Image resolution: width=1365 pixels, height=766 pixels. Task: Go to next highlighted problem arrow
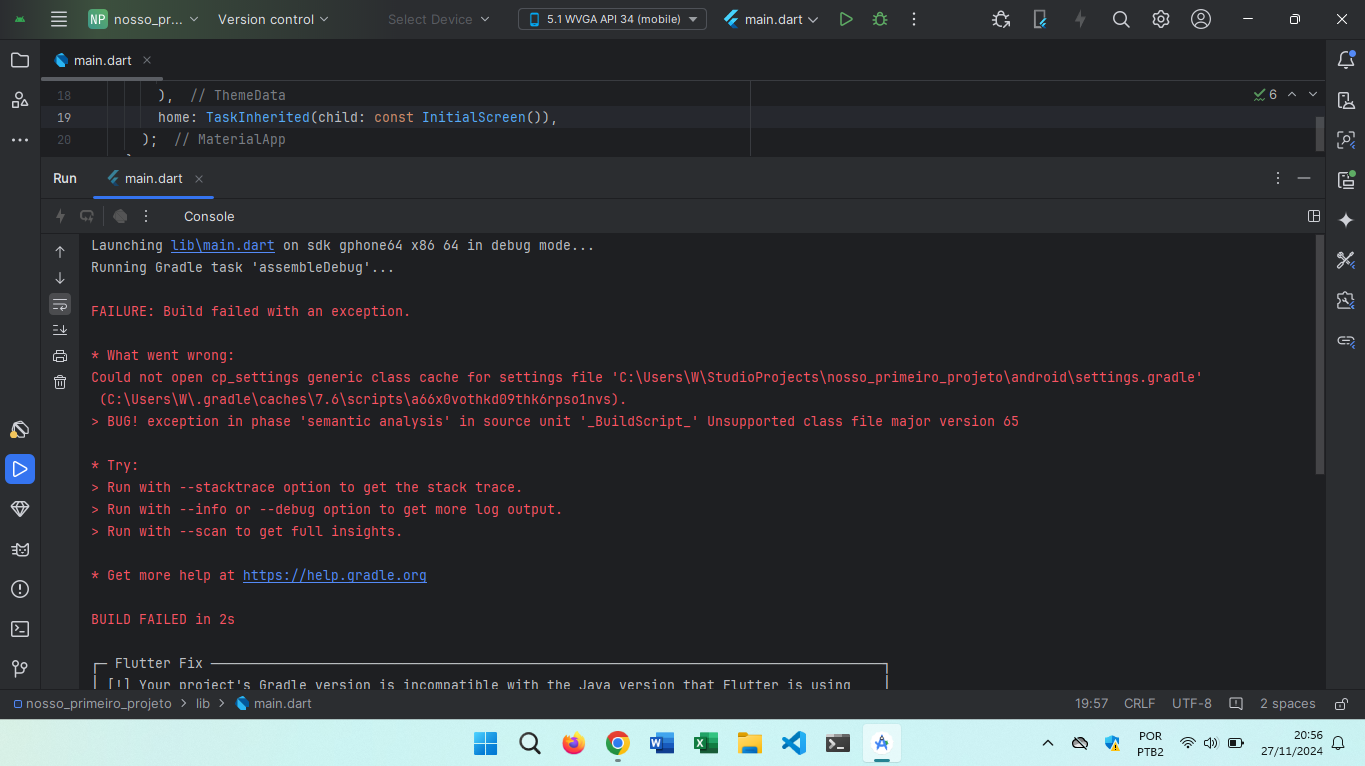coord(1313,94)
